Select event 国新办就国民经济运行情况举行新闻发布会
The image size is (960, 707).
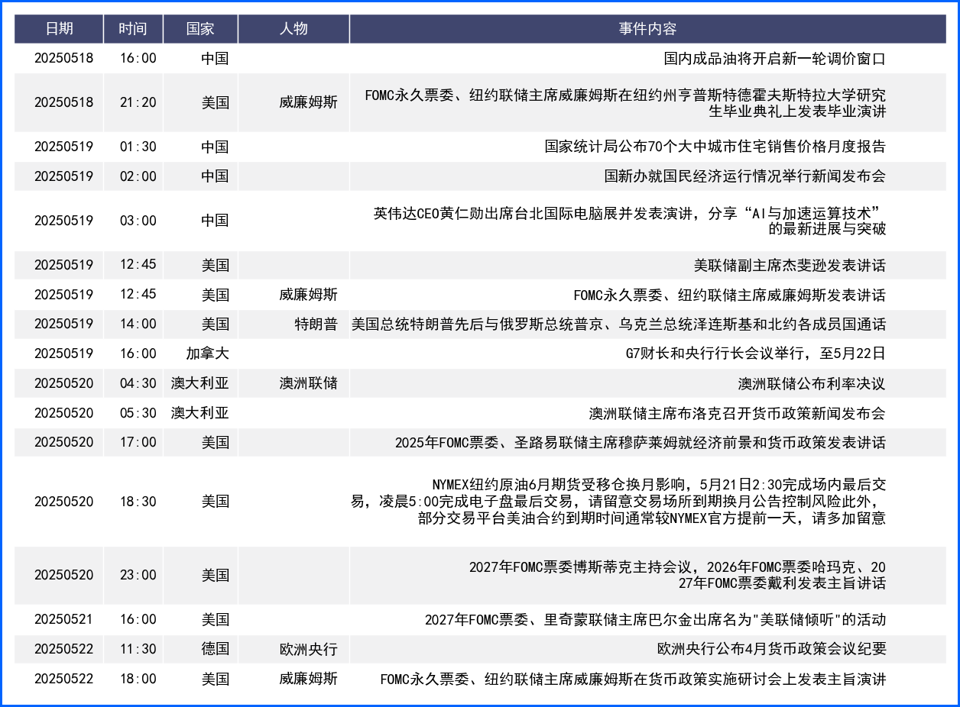(x=744, y=176)
